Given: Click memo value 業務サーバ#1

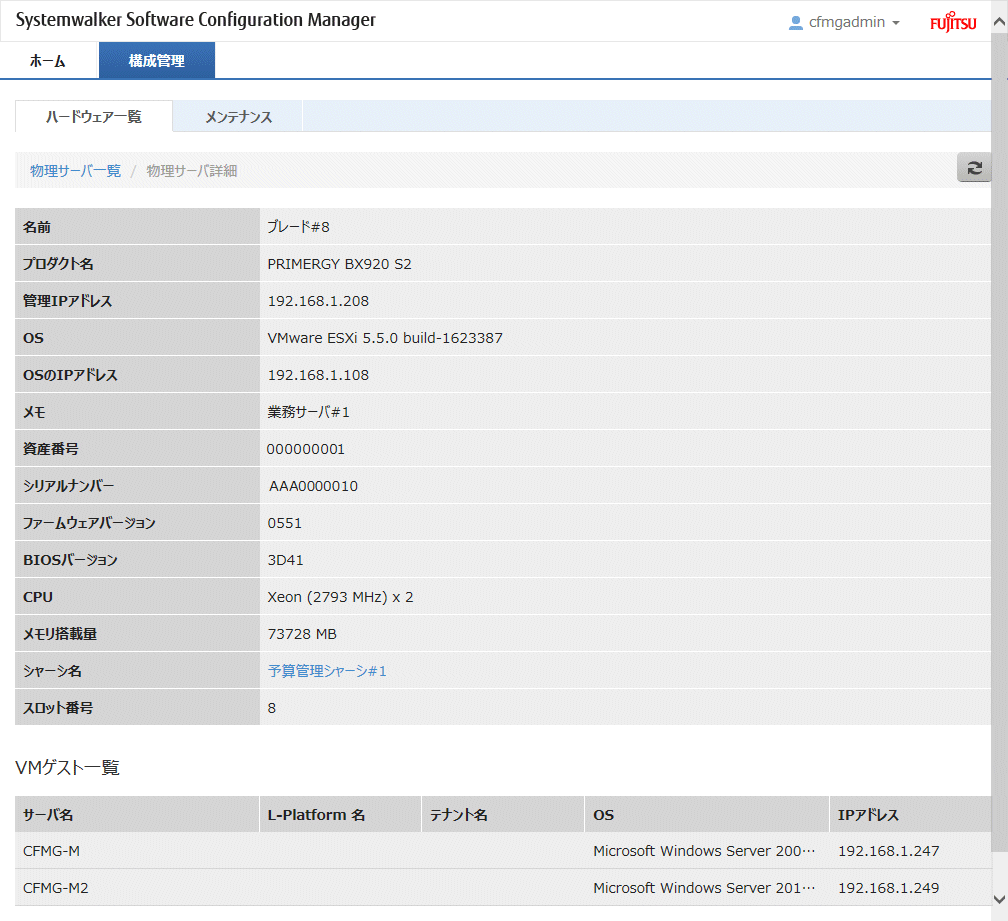Looking at the screenshot, I should (x=309, y=412).
